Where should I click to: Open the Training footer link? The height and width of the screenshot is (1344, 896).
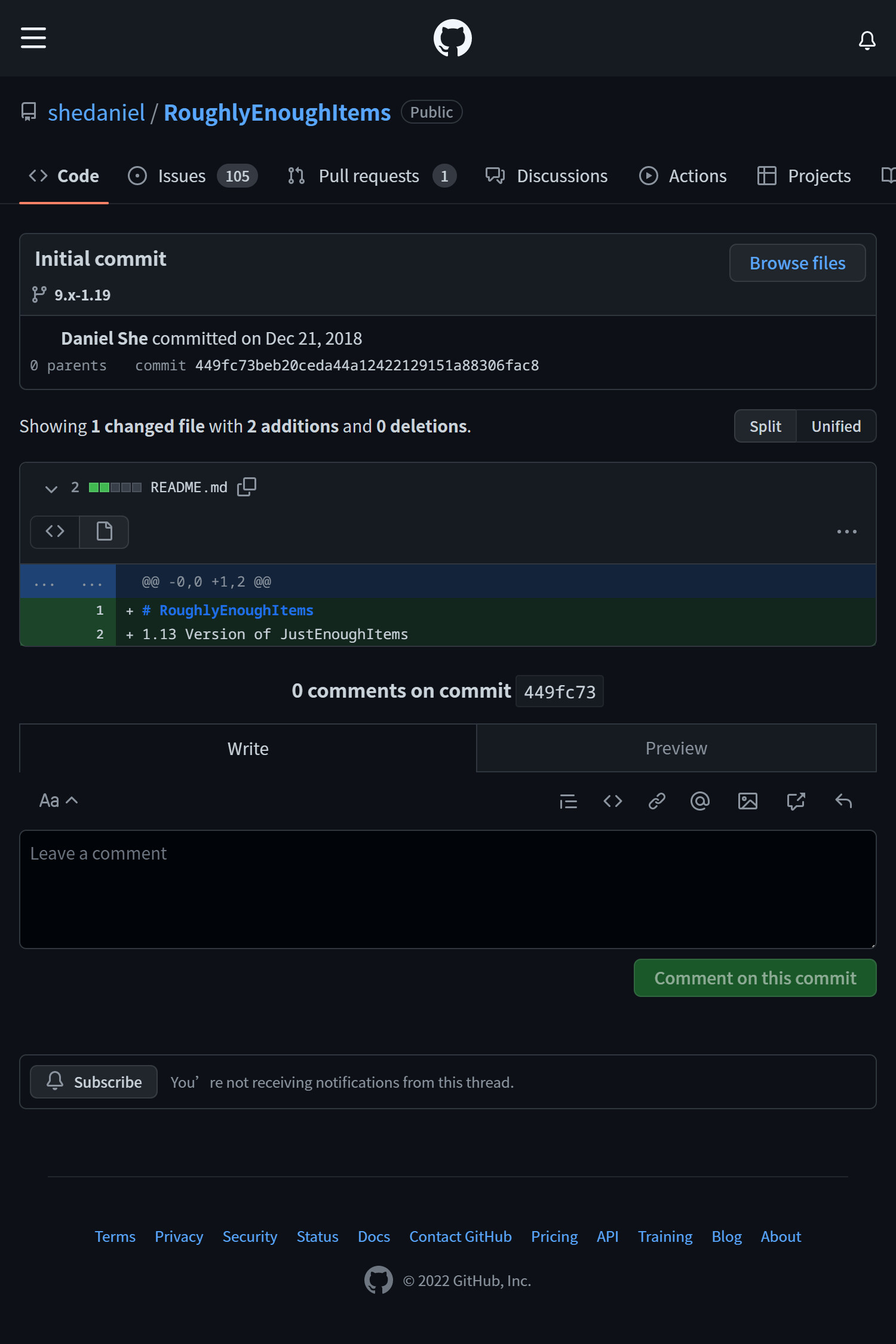(x=665, y=1236)
